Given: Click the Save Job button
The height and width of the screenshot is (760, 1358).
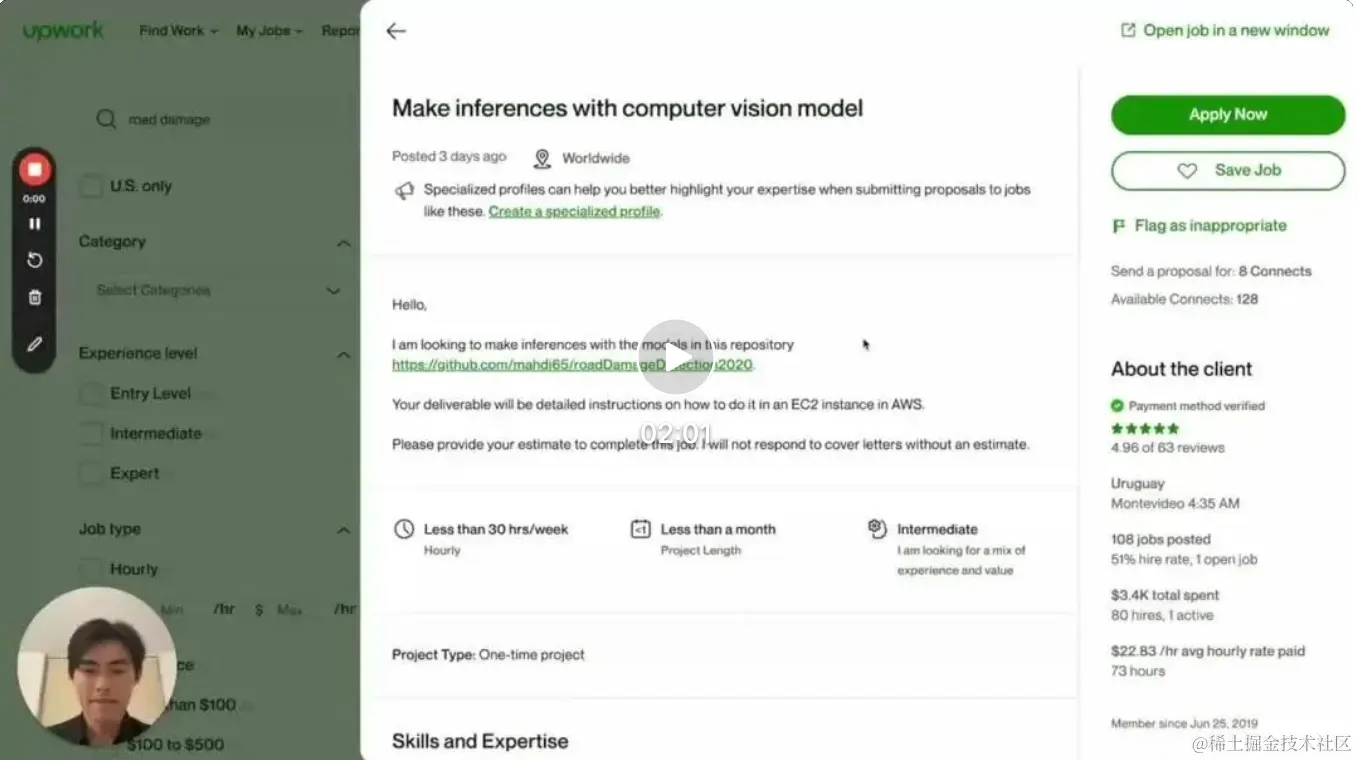Looking at the screenshot, I should click(x=1227, y=171).
